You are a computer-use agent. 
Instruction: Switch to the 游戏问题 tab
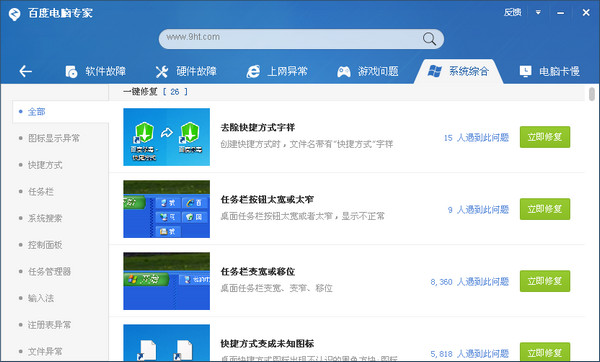(368, 71)
